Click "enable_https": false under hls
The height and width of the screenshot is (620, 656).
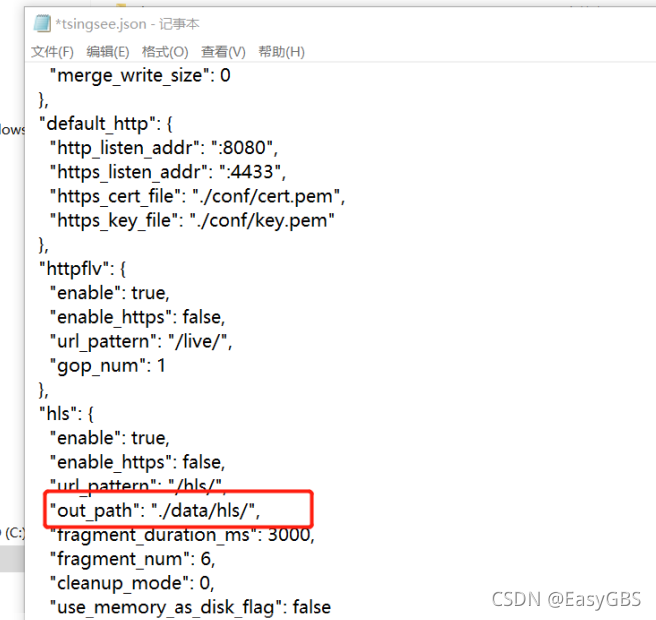138,463
